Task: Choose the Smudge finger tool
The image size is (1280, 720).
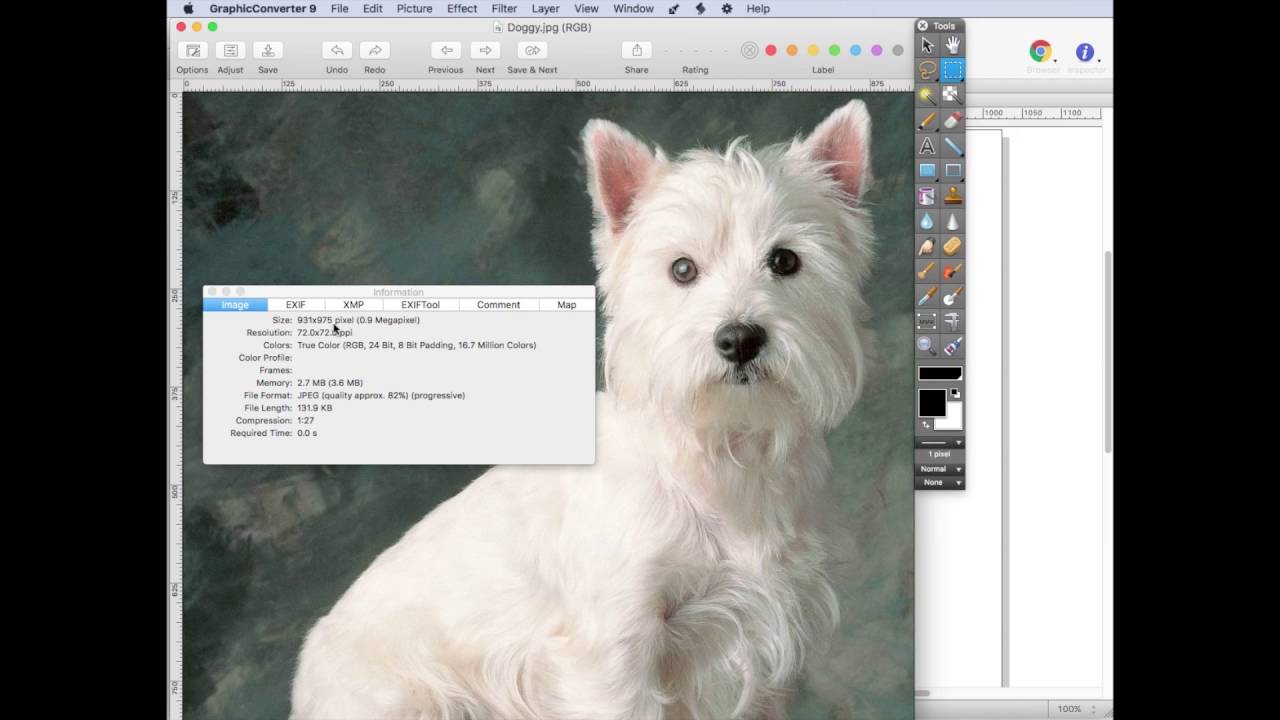Action: [927, 246]
